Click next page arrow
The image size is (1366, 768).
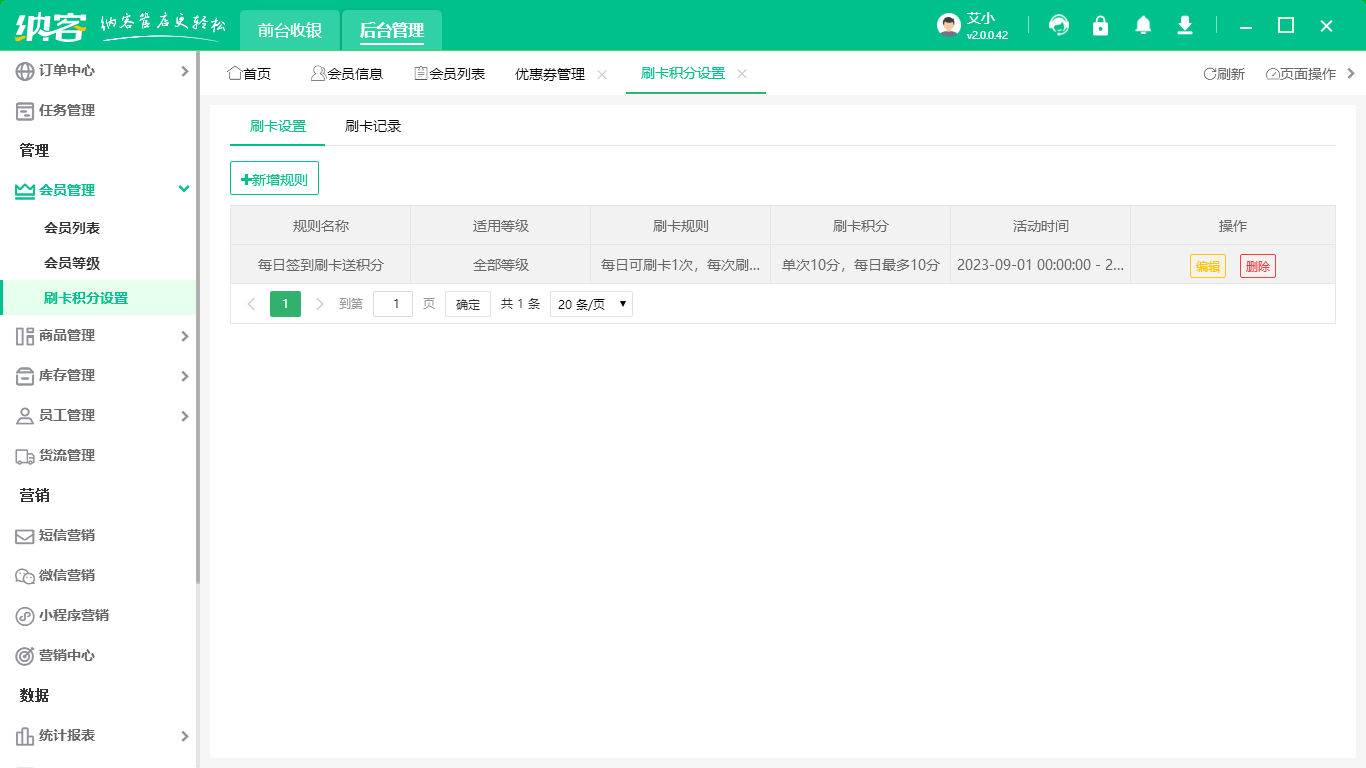point(320,304)
